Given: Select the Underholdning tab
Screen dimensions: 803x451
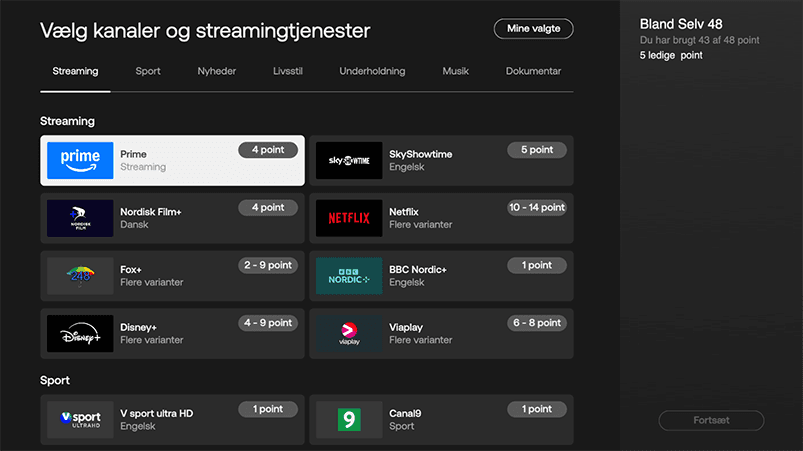Looking at the screenshot, I should [x=372, y=71].
